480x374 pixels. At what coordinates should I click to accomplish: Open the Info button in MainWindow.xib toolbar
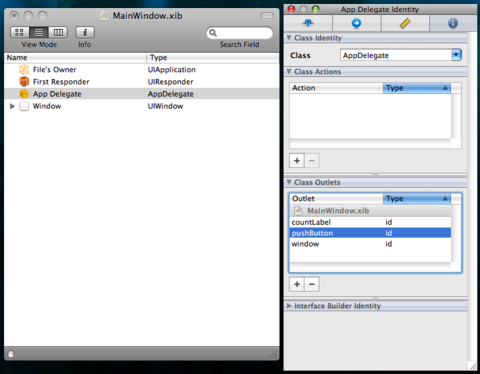click(x=85, y=32)
